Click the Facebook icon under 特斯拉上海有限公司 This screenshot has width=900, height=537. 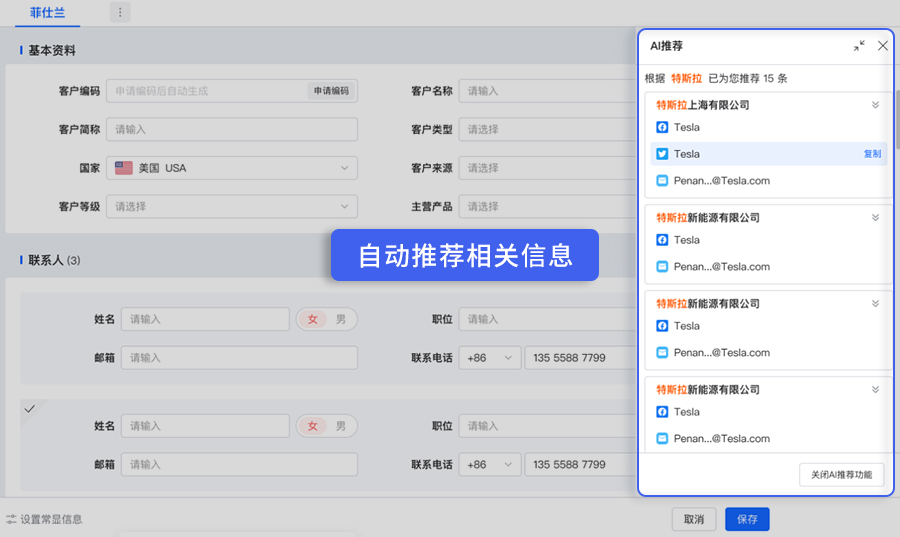662,127
